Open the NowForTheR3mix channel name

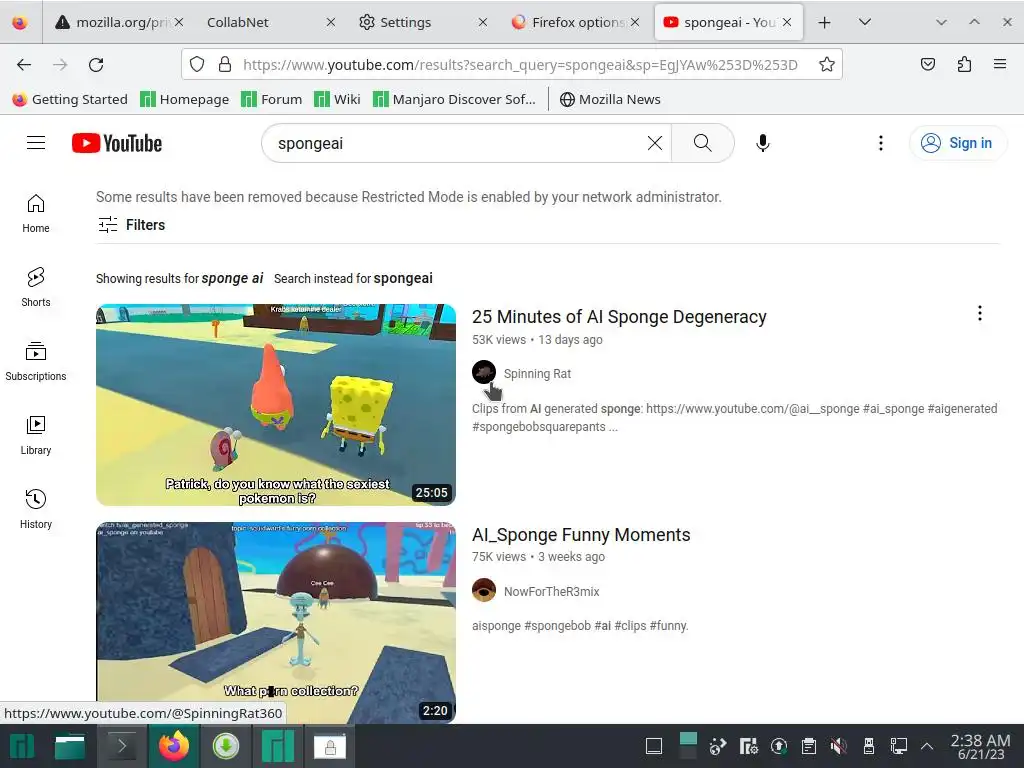click(551, 591)
